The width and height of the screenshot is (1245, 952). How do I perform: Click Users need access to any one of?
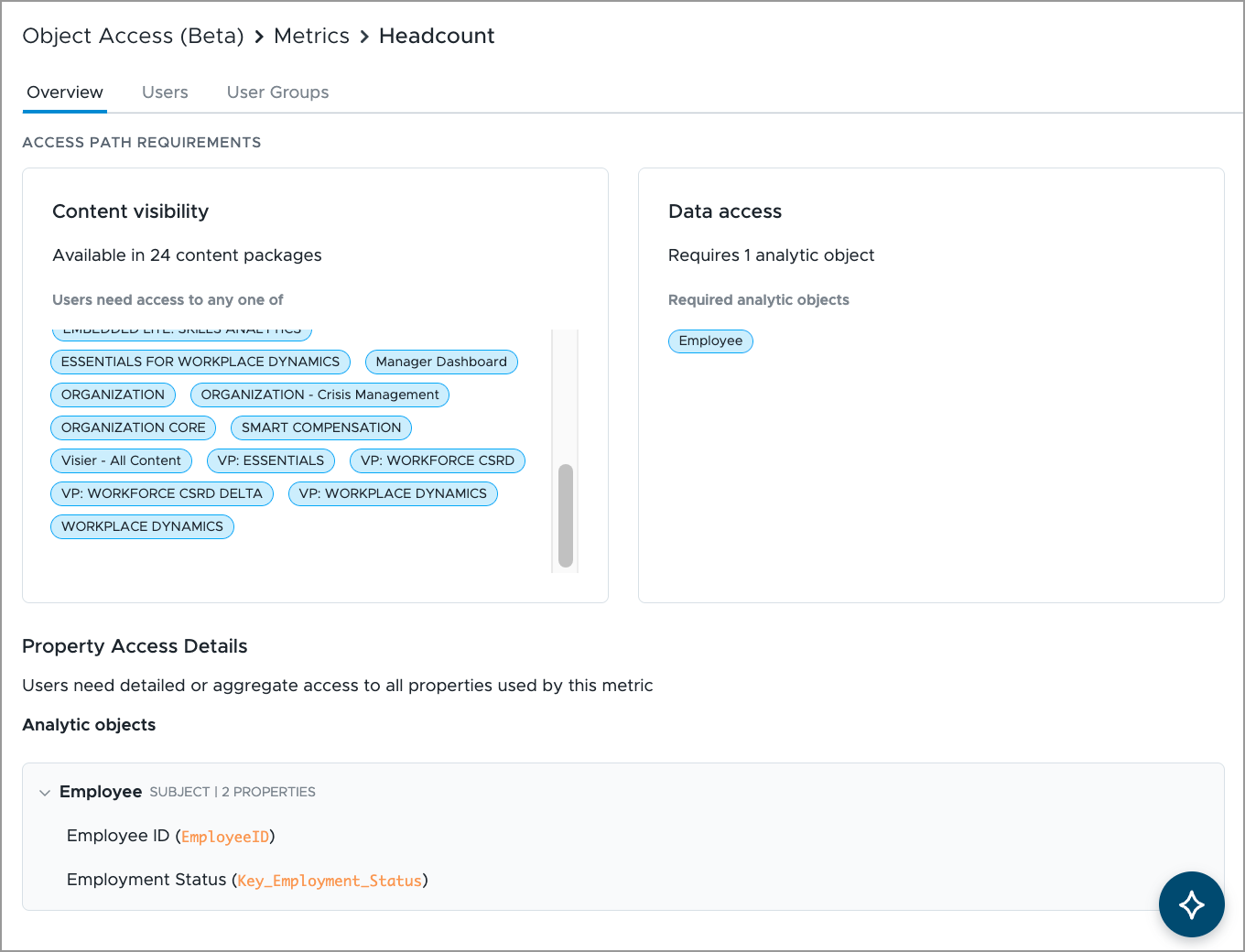(x=168, y=299)
